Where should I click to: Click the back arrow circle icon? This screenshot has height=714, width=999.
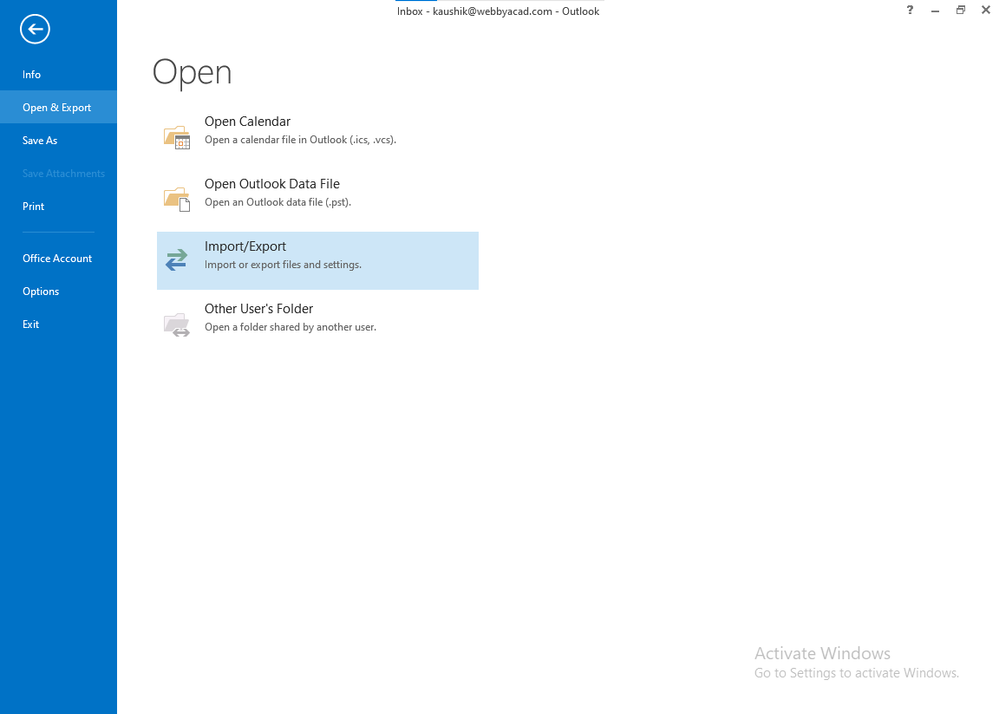35,29
